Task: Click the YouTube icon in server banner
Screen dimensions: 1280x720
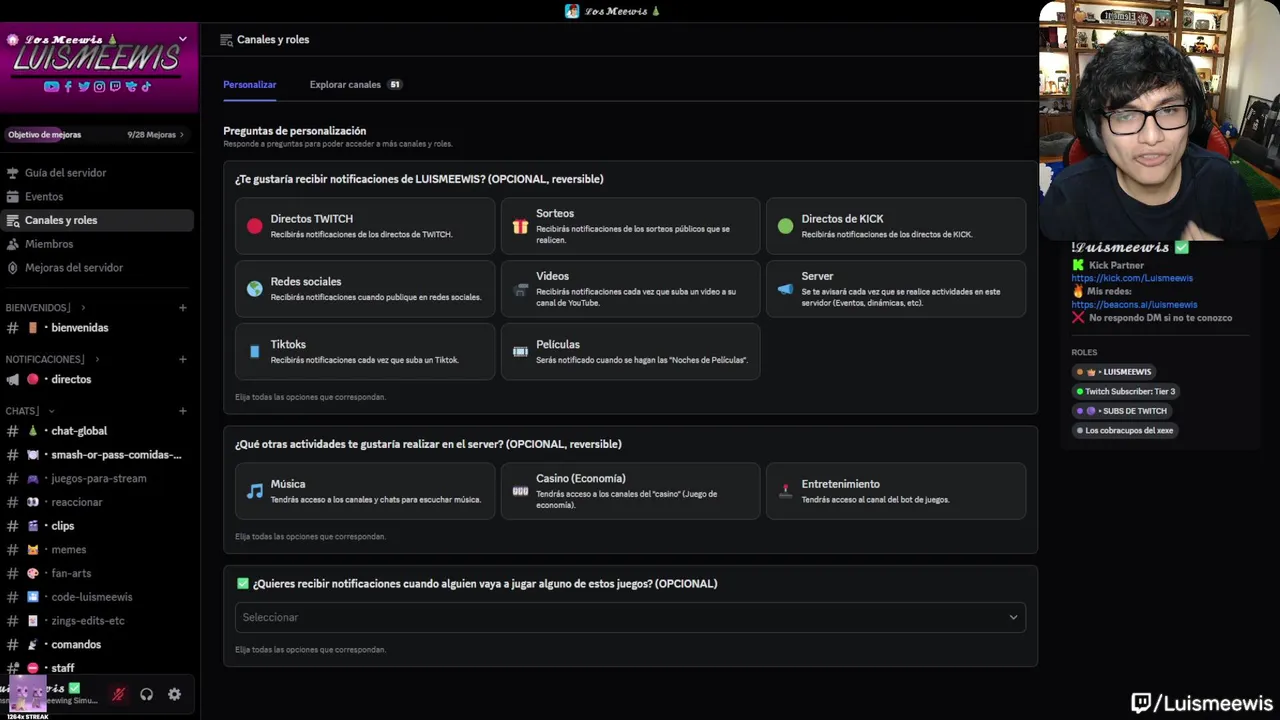Action: [51, 87]
